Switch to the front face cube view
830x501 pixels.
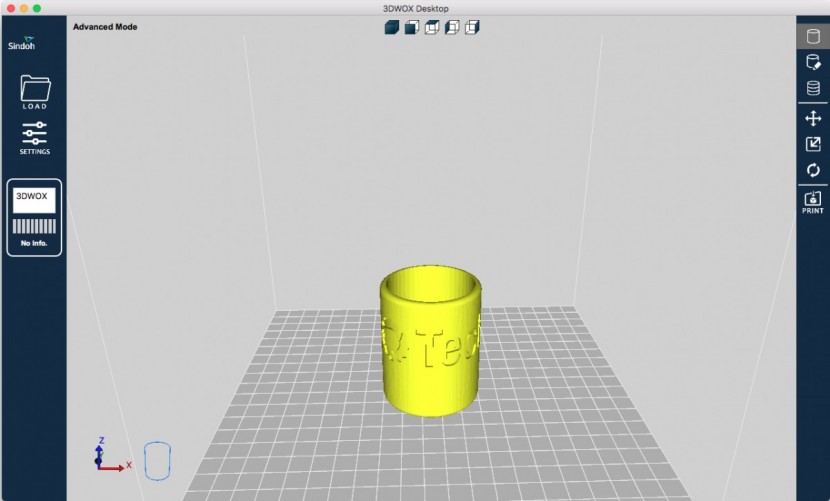(x=412, y=27)
